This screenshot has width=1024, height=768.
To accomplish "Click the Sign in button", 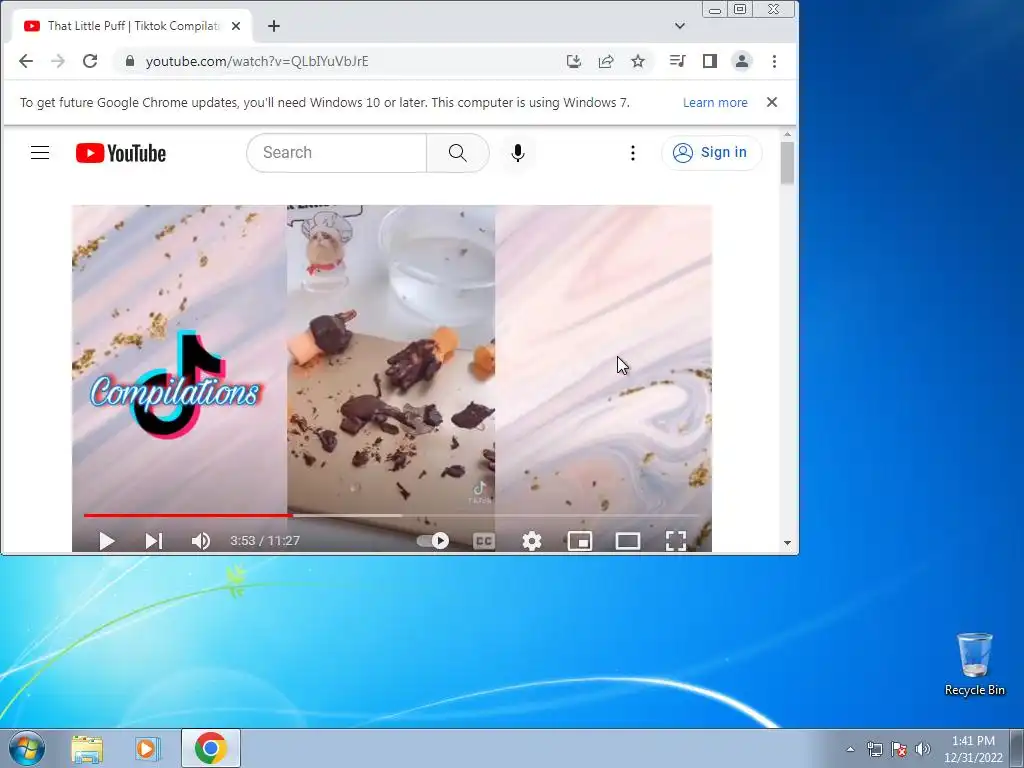I will [711, 153].
